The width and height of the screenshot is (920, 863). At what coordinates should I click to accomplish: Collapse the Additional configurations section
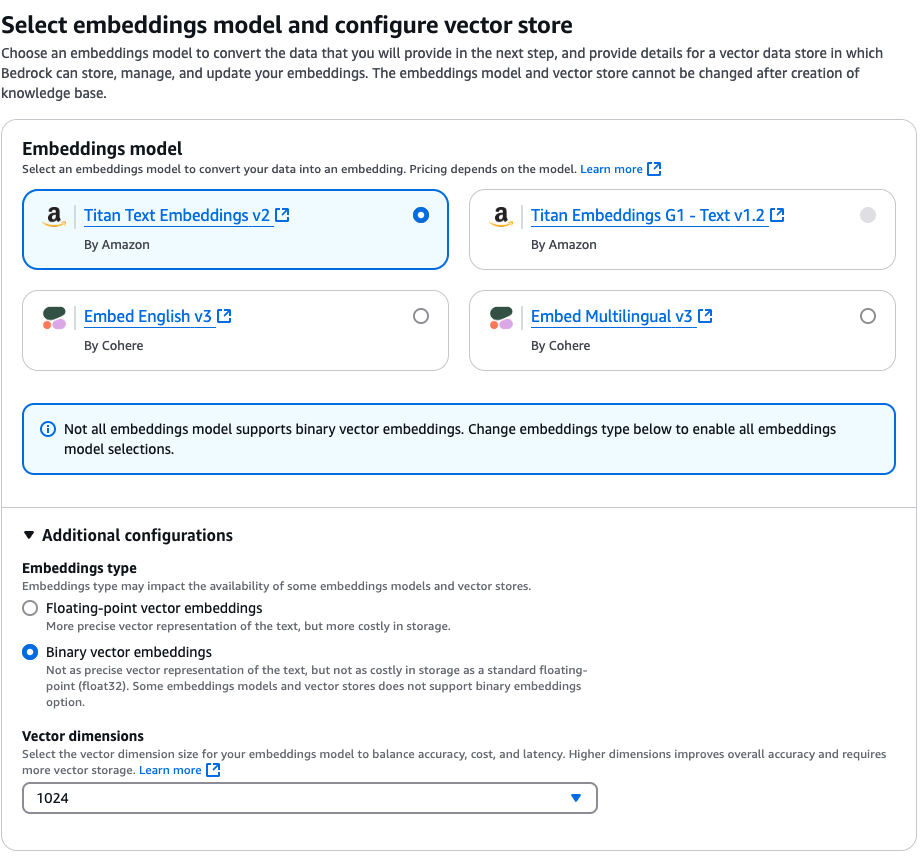click(29, 535)
